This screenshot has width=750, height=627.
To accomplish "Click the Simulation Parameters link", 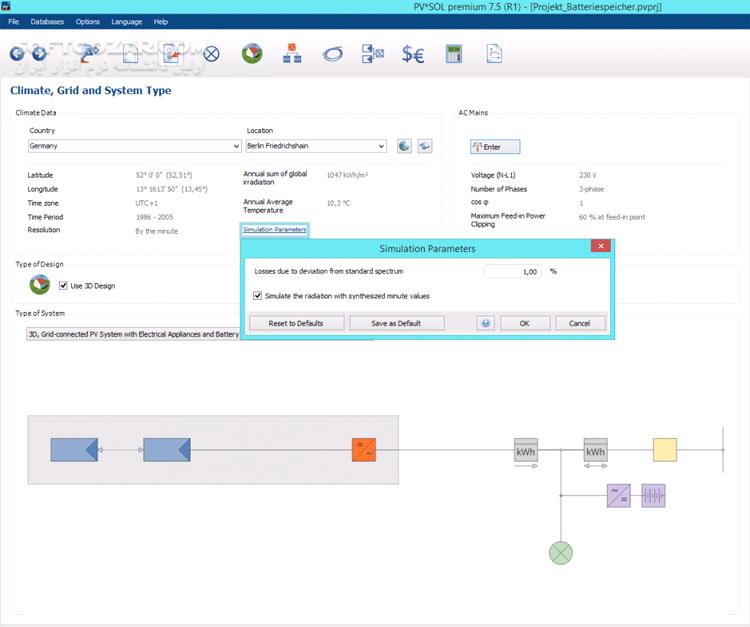I will pyautogui.click(x=275, y=230).
